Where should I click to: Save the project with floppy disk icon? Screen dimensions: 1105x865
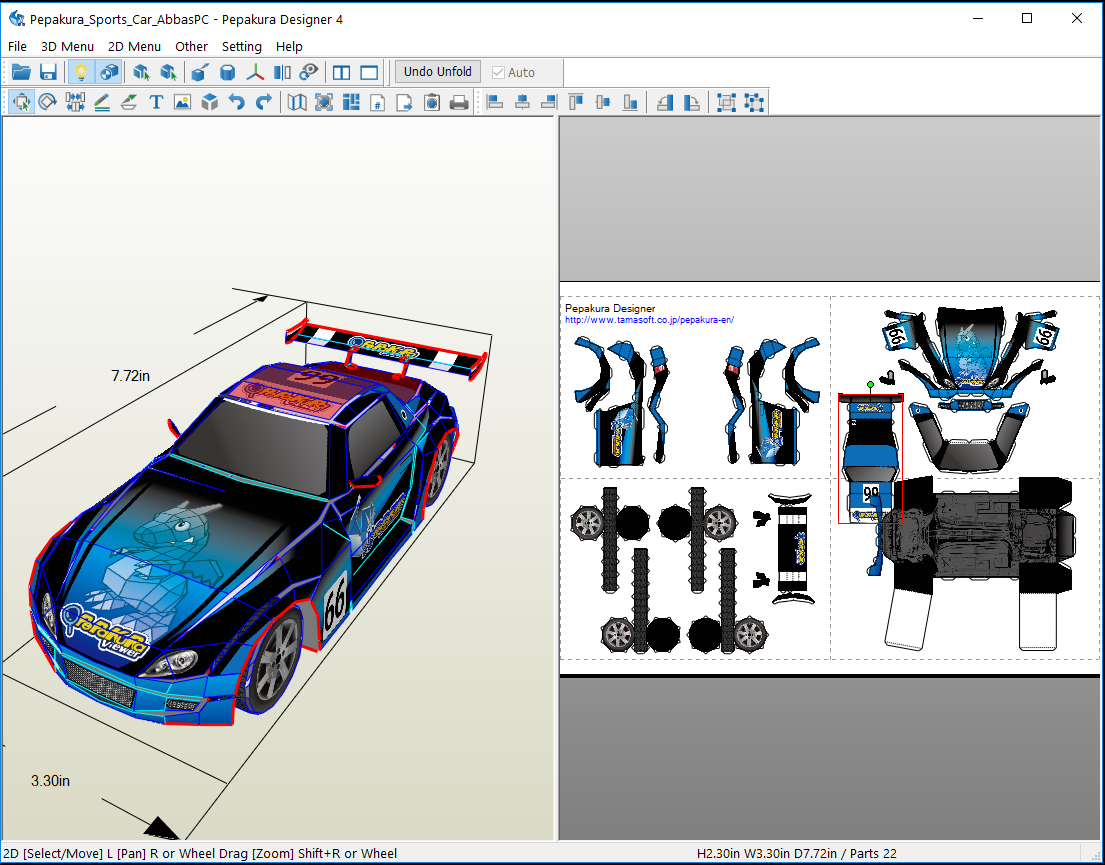[48, 72]
